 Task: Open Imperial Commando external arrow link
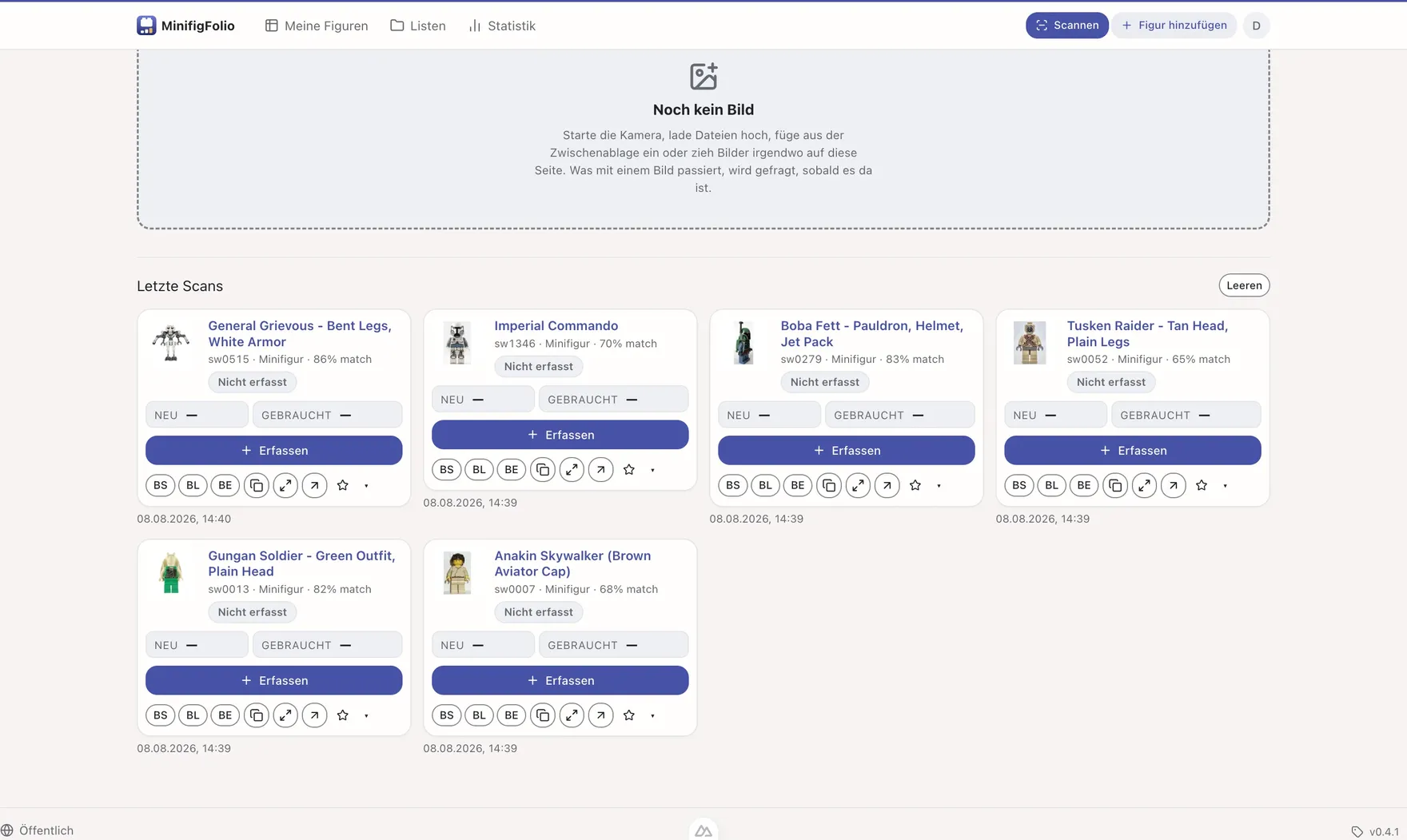click(601, 470)
